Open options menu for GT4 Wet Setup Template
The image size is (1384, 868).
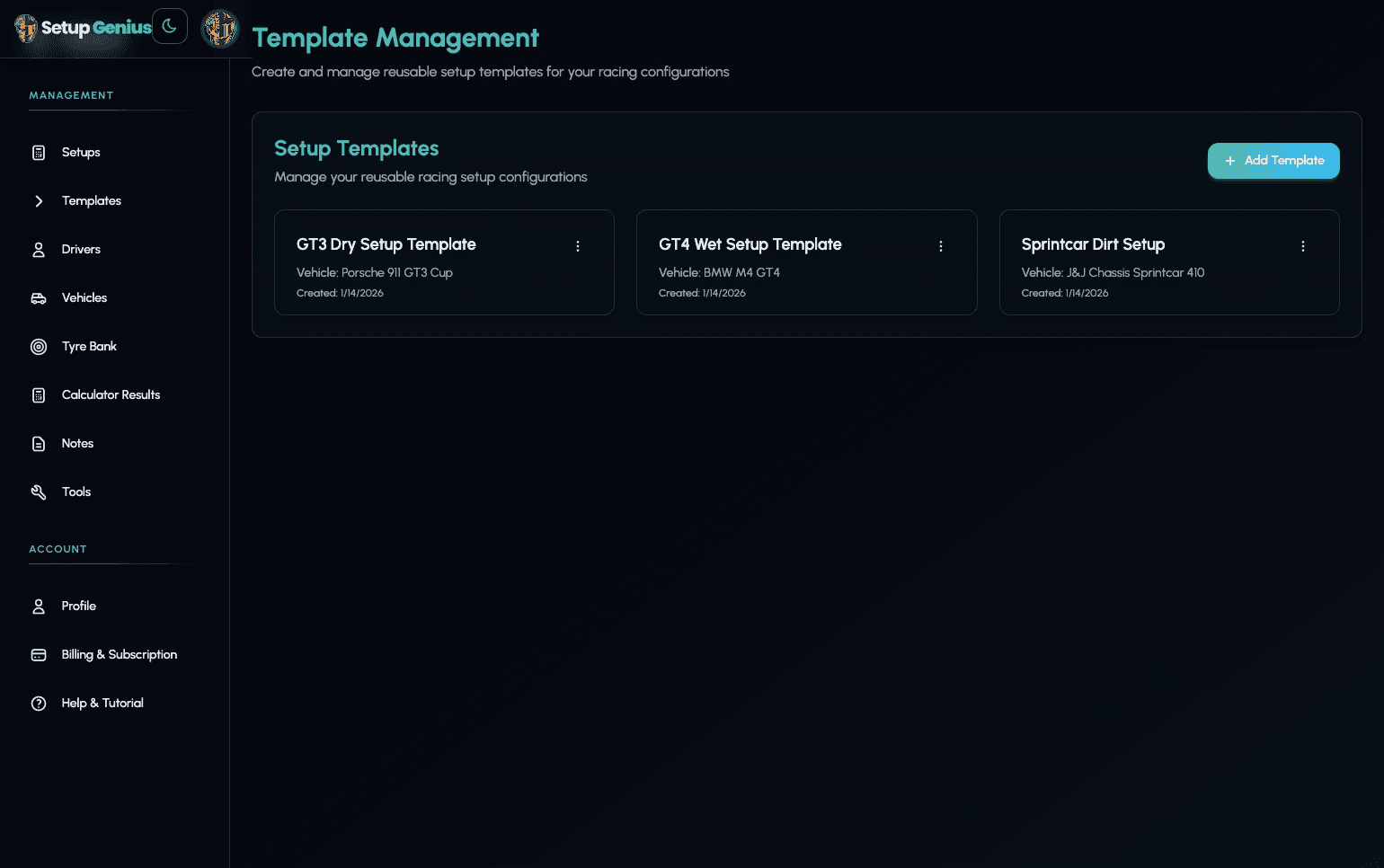[941, 246]
